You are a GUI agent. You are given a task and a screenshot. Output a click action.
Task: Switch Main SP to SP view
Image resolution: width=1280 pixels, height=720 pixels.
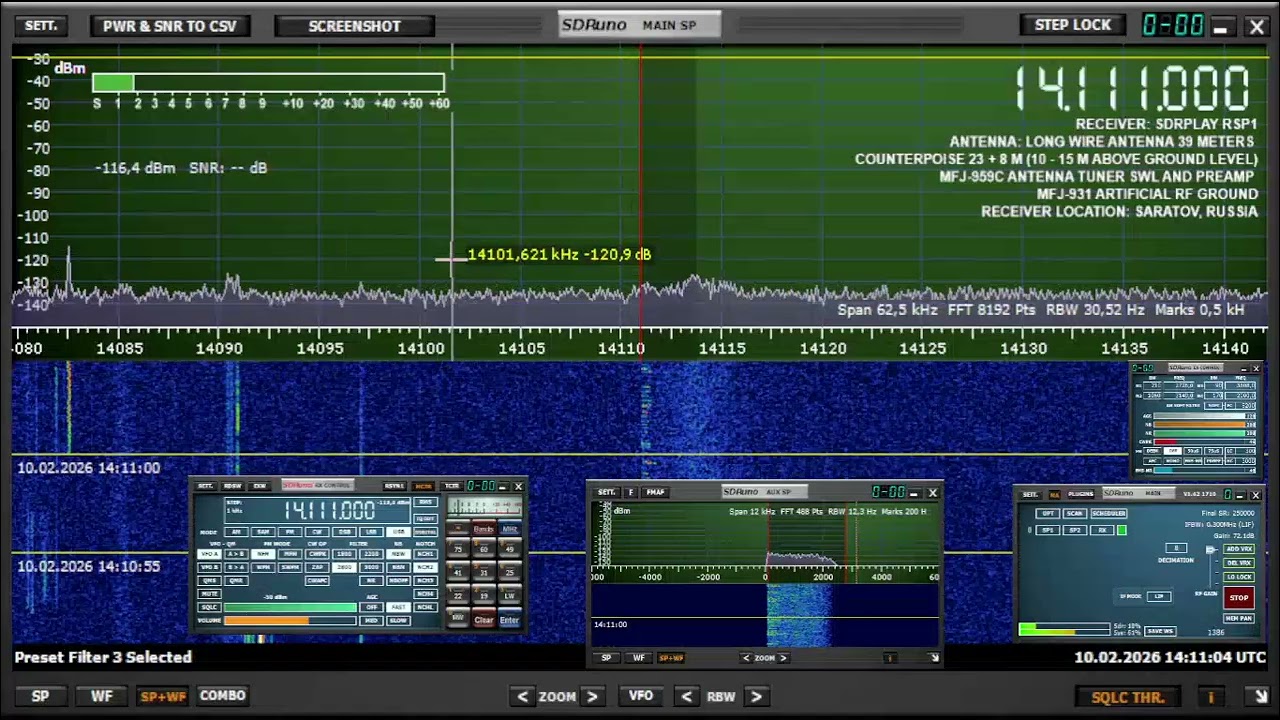[x=40, y=696]
